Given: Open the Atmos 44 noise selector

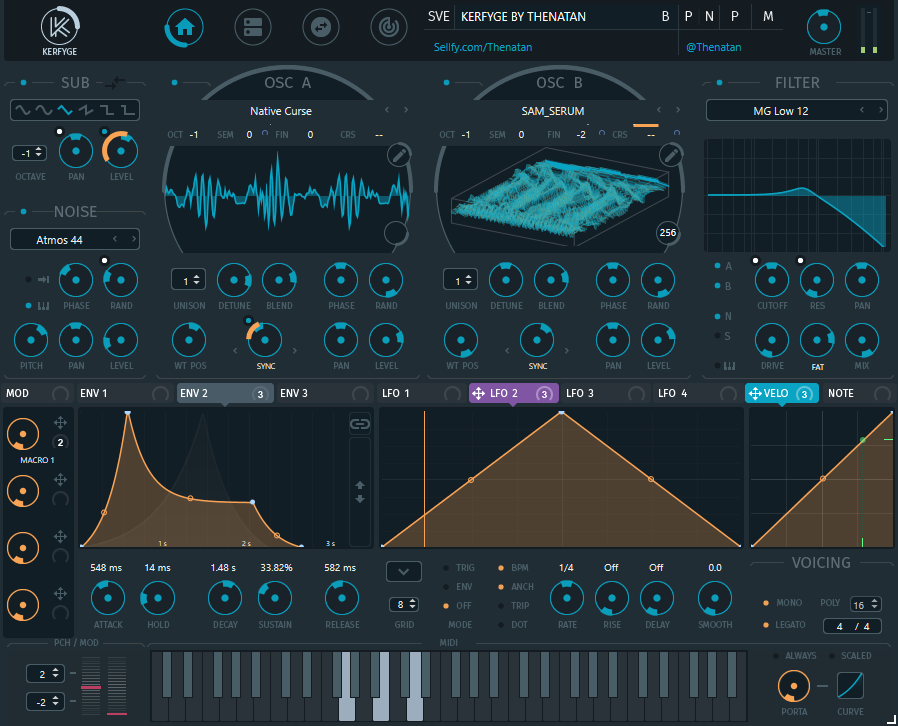Looking at the screenshot, I should [60, 239].
